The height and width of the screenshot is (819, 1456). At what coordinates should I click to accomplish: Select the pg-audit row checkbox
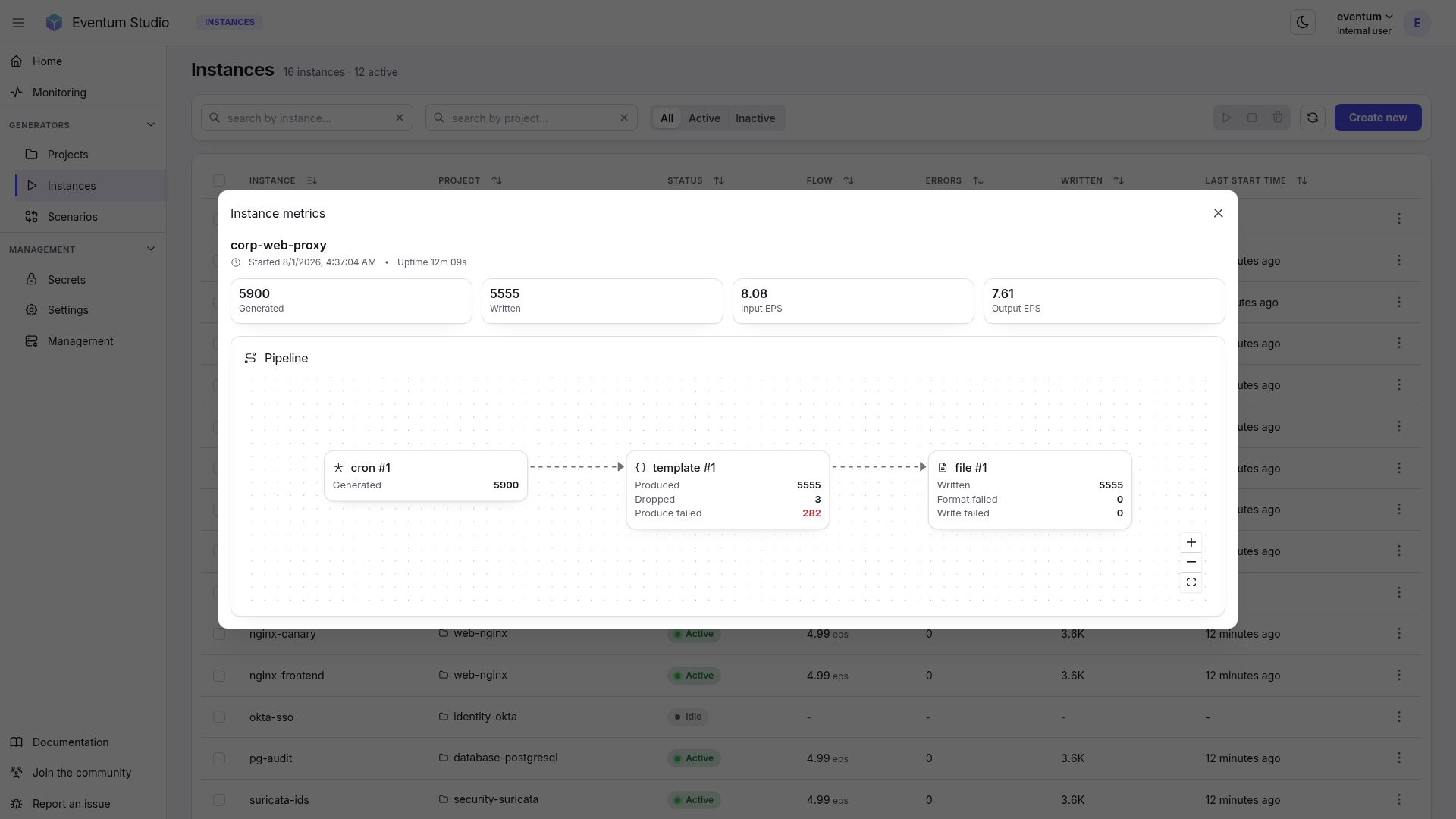tap(219, 758)
